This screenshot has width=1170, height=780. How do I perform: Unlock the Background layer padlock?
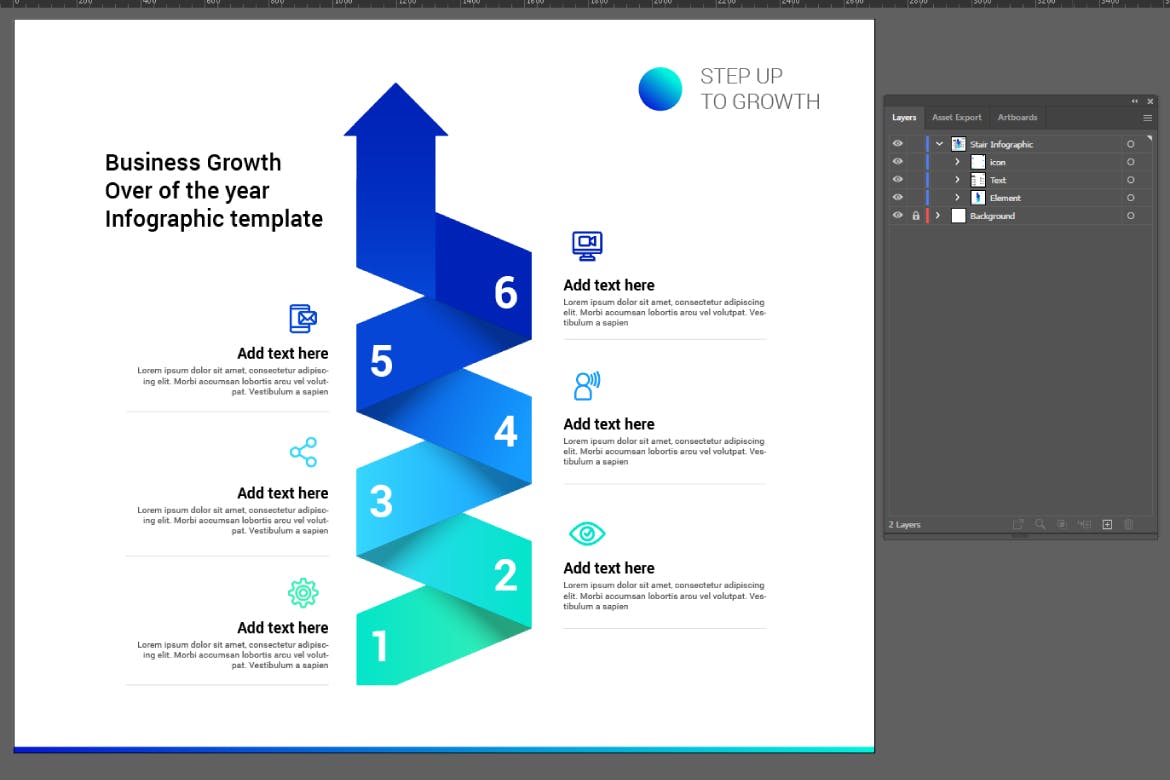click(x=915, y=216)
